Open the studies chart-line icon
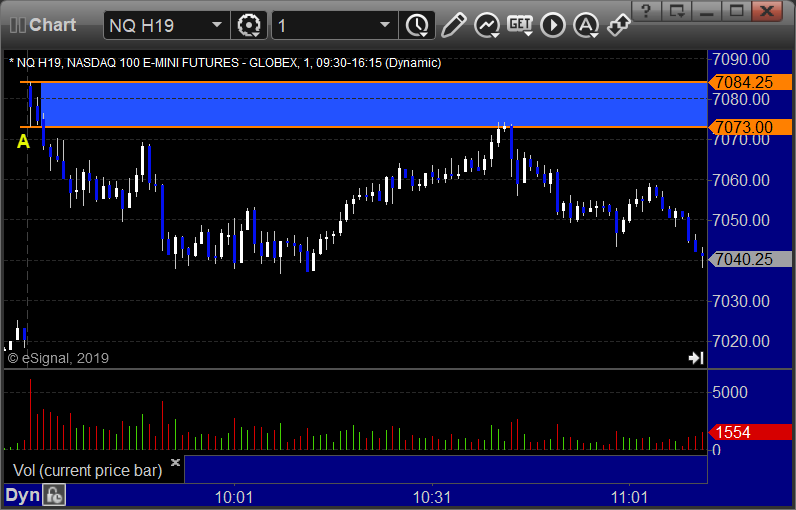This screenshot has height=510, width=796. (x=487, y=25)
